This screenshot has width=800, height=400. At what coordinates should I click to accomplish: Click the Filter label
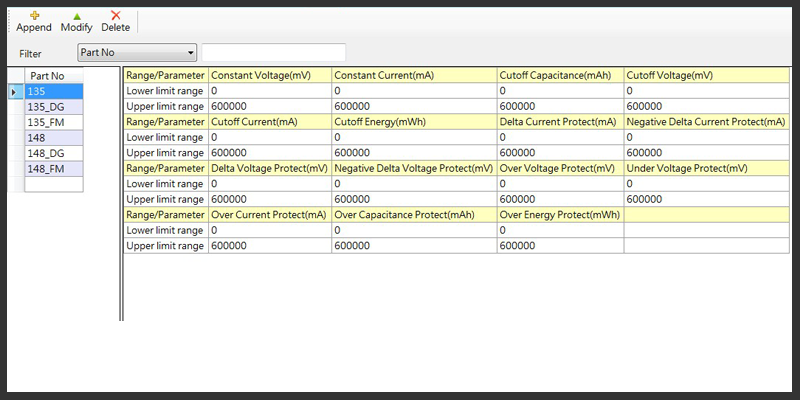(x=30, y=54)
